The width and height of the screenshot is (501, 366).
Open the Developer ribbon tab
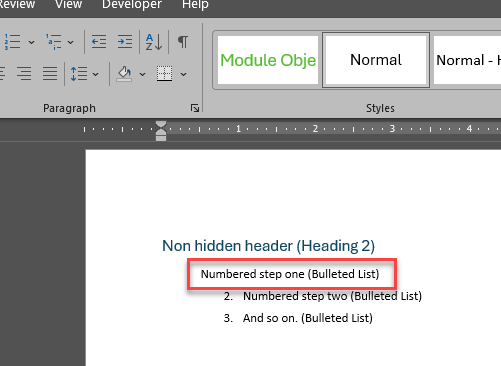tap(132, 4)
